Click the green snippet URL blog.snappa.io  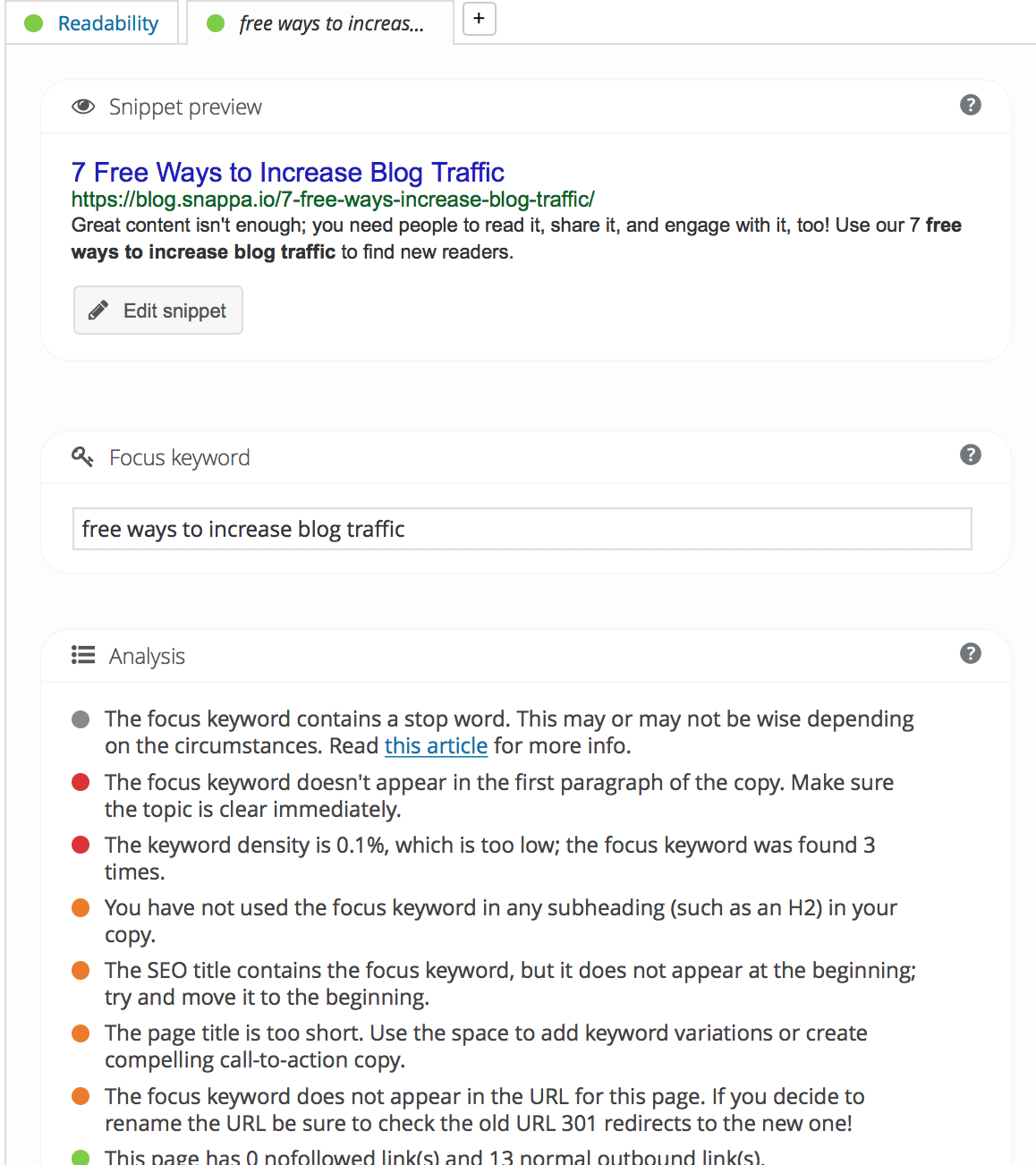click(x=333, y=199)
